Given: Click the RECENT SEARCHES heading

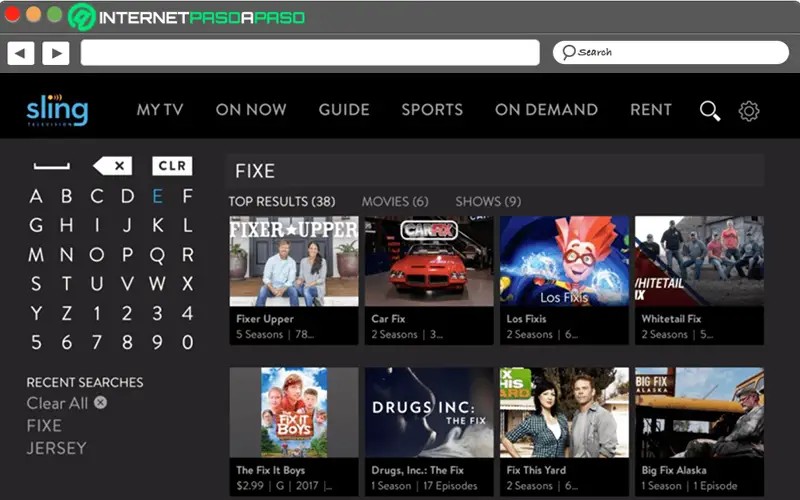Looking at the screenshot, I should [x=85, y=382].
